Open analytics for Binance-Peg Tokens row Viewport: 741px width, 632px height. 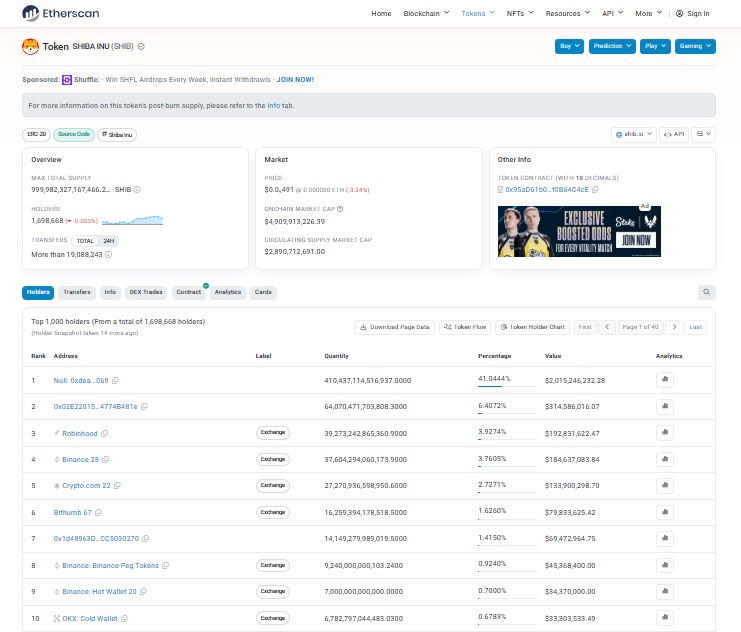(665, 565)
